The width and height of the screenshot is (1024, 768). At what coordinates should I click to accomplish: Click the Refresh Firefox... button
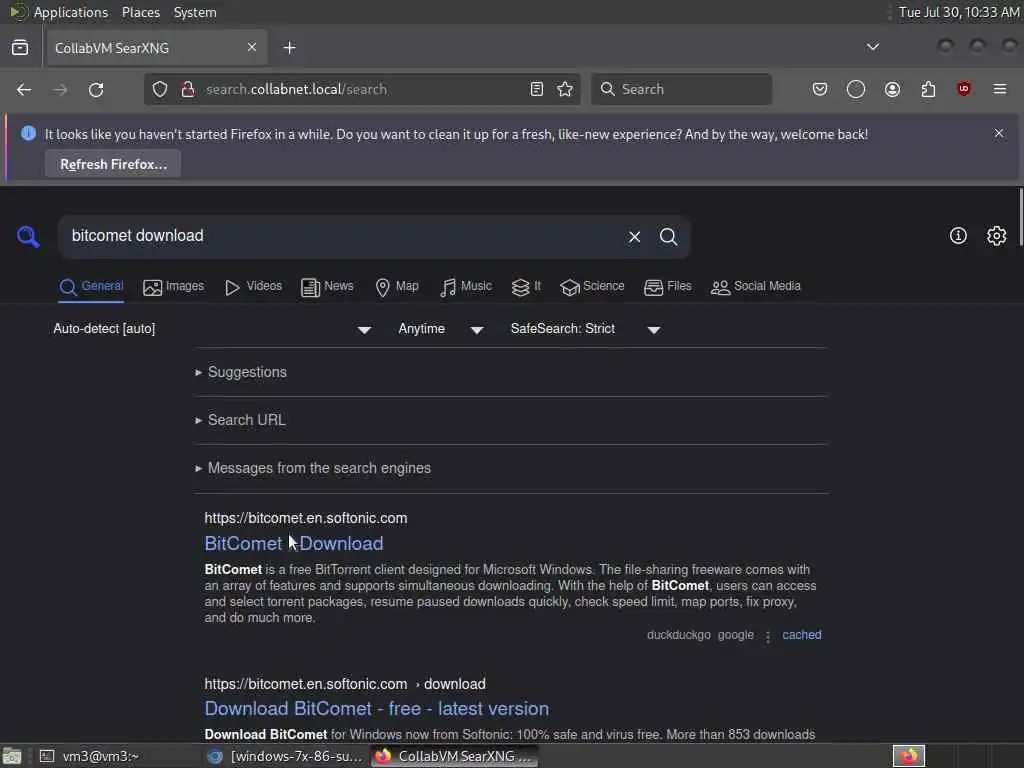tap(113, 164)
